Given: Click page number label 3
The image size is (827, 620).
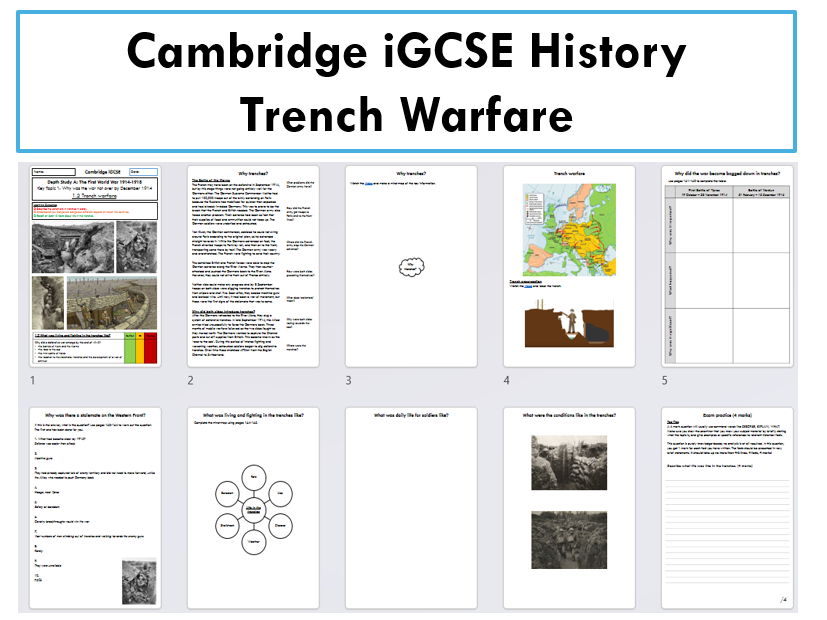Looking at the screenshot, I should tap(349, 380).
